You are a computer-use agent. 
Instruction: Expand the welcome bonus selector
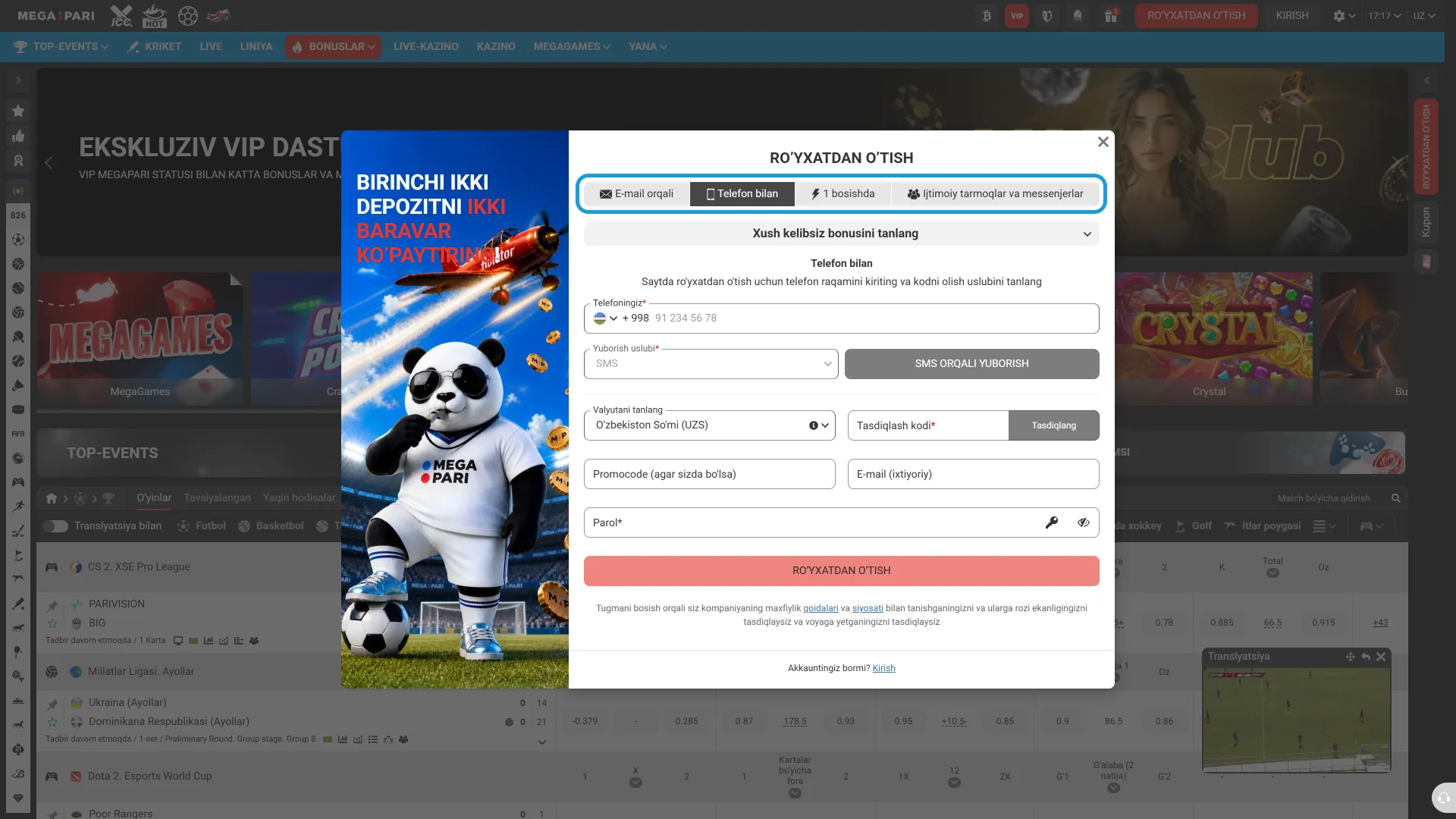[x=842, y=234]
